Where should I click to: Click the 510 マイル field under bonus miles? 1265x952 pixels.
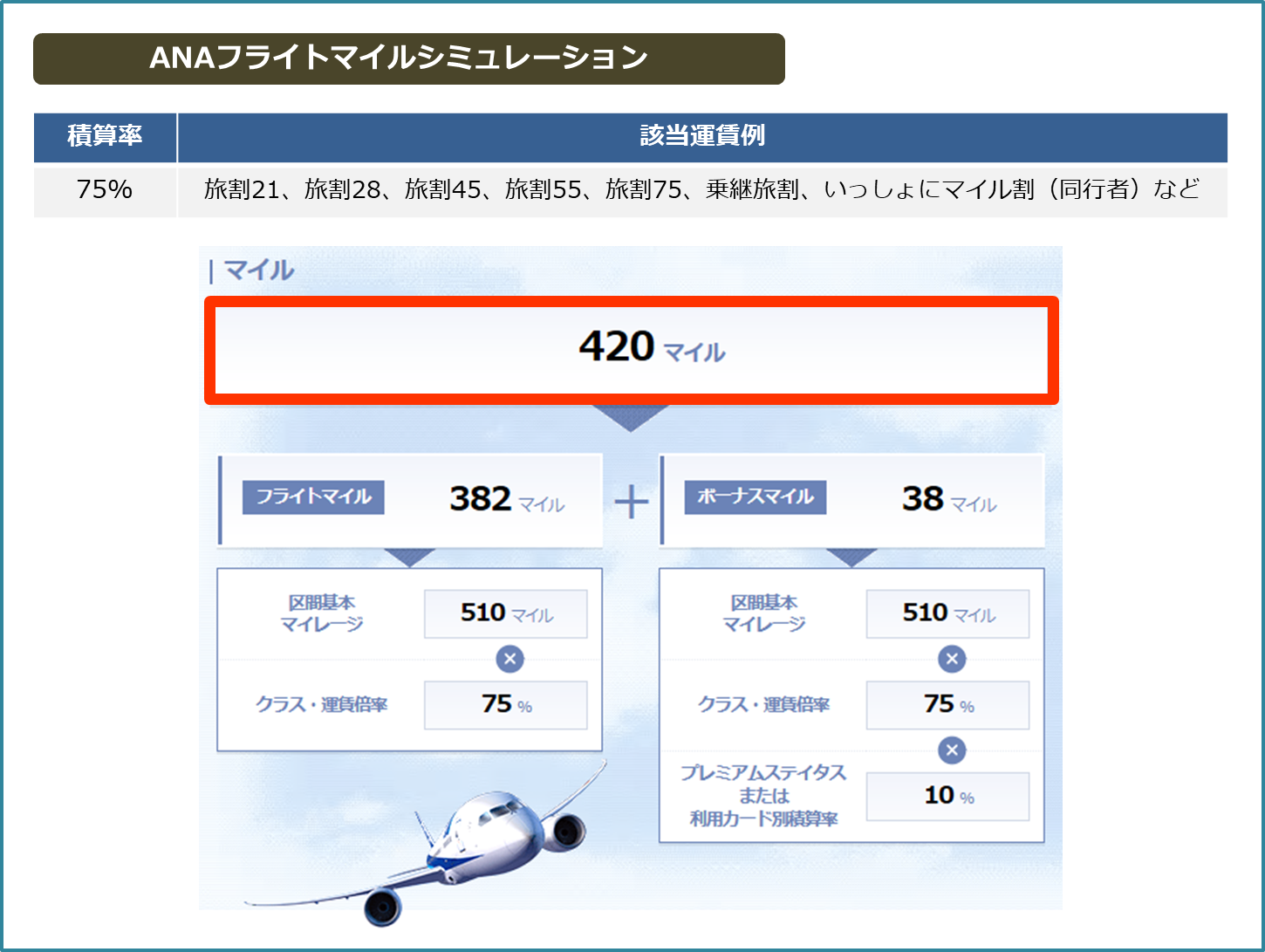[x=947, y=613]
